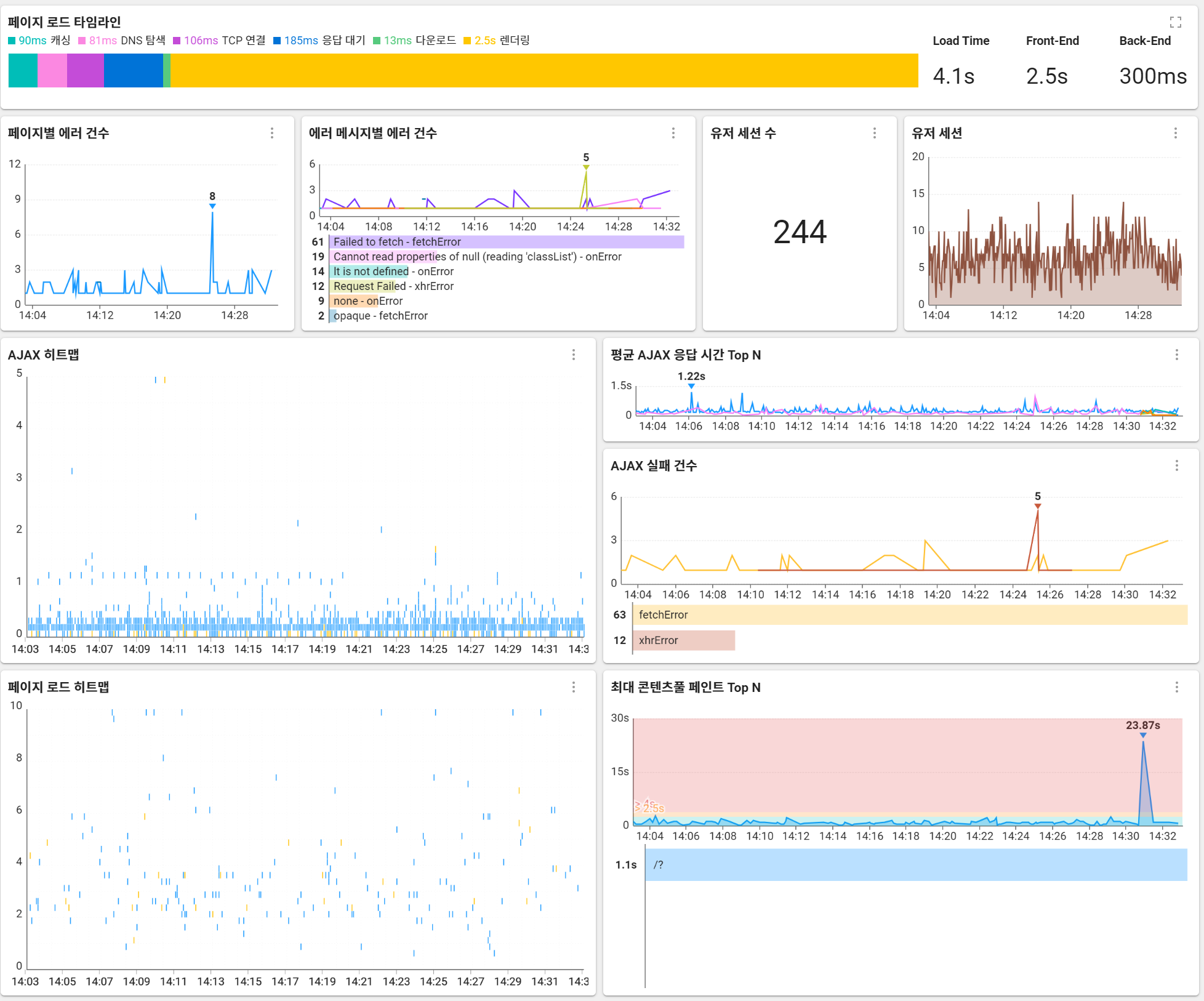Select the xhrError bar in AJAX failures
The image size is (1204, 1001).
point(683,640)
